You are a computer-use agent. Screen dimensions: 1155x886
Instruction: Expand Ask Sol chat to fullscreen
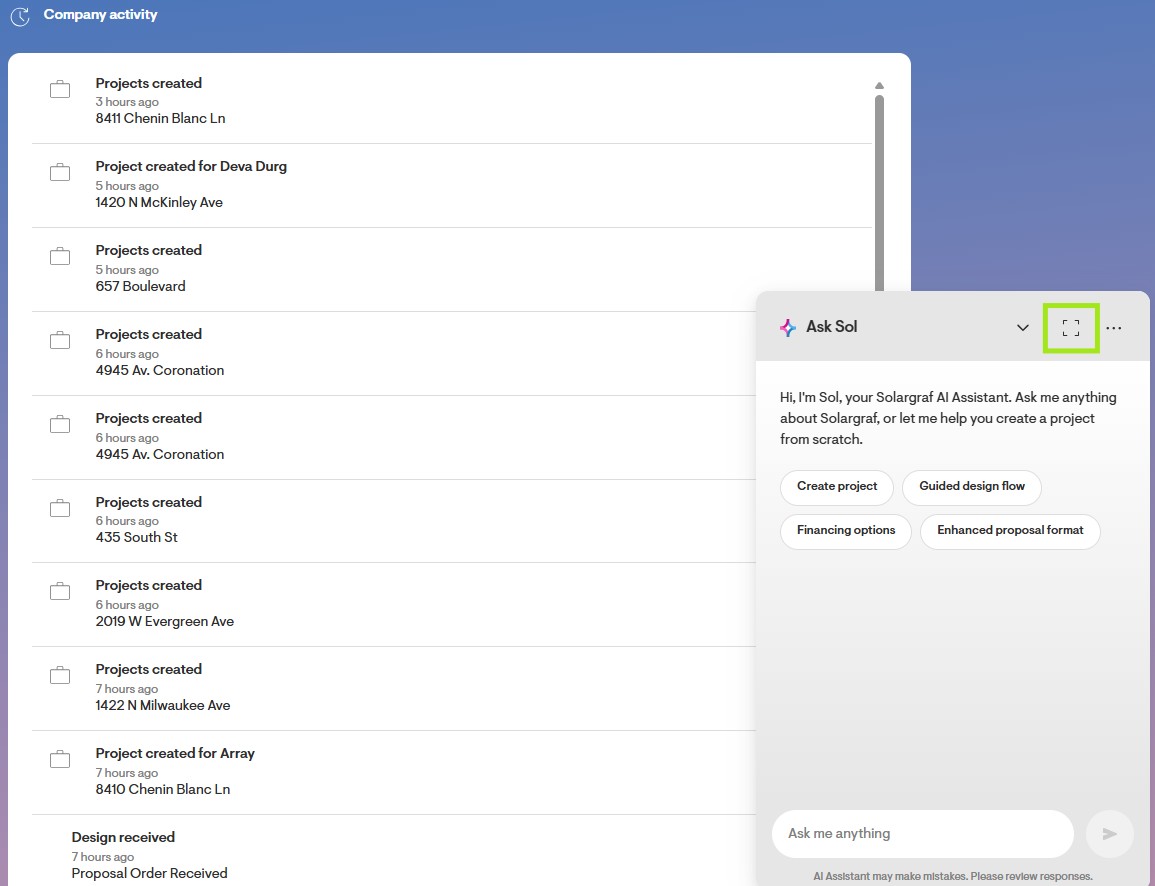1071,328
